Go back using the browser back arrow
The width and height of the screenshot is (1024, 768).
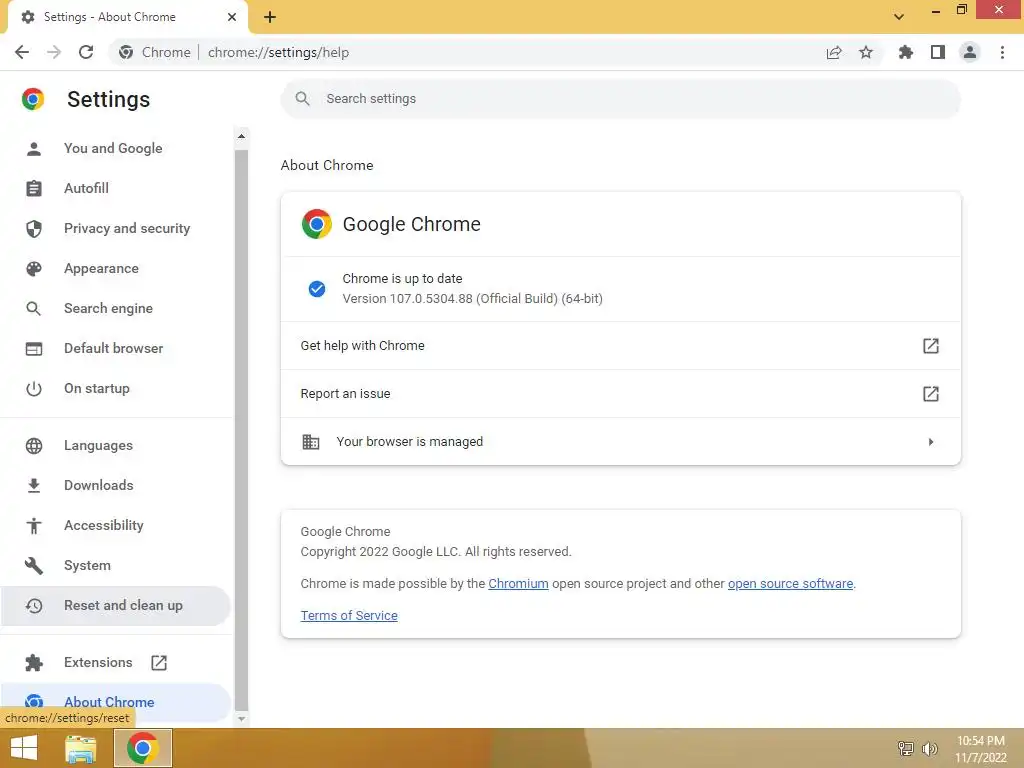click(22, 52)
